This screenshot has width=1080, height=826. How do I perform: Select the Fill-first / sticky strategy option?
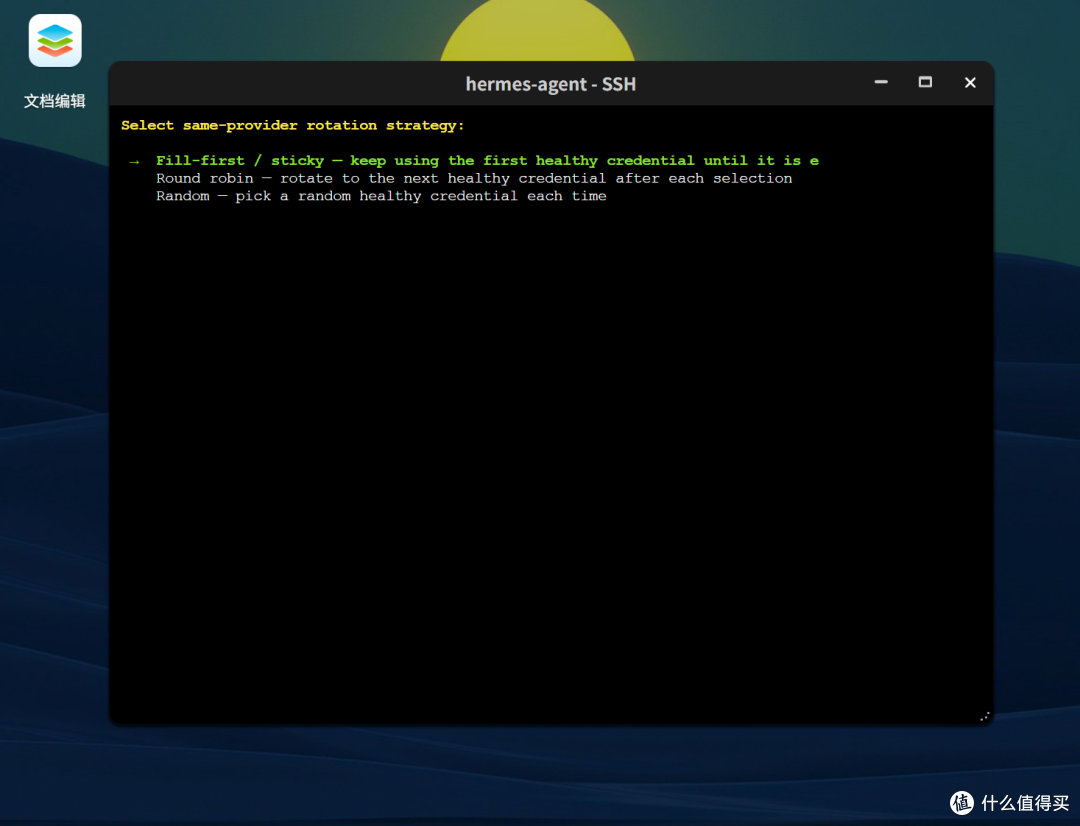point(487,161)
